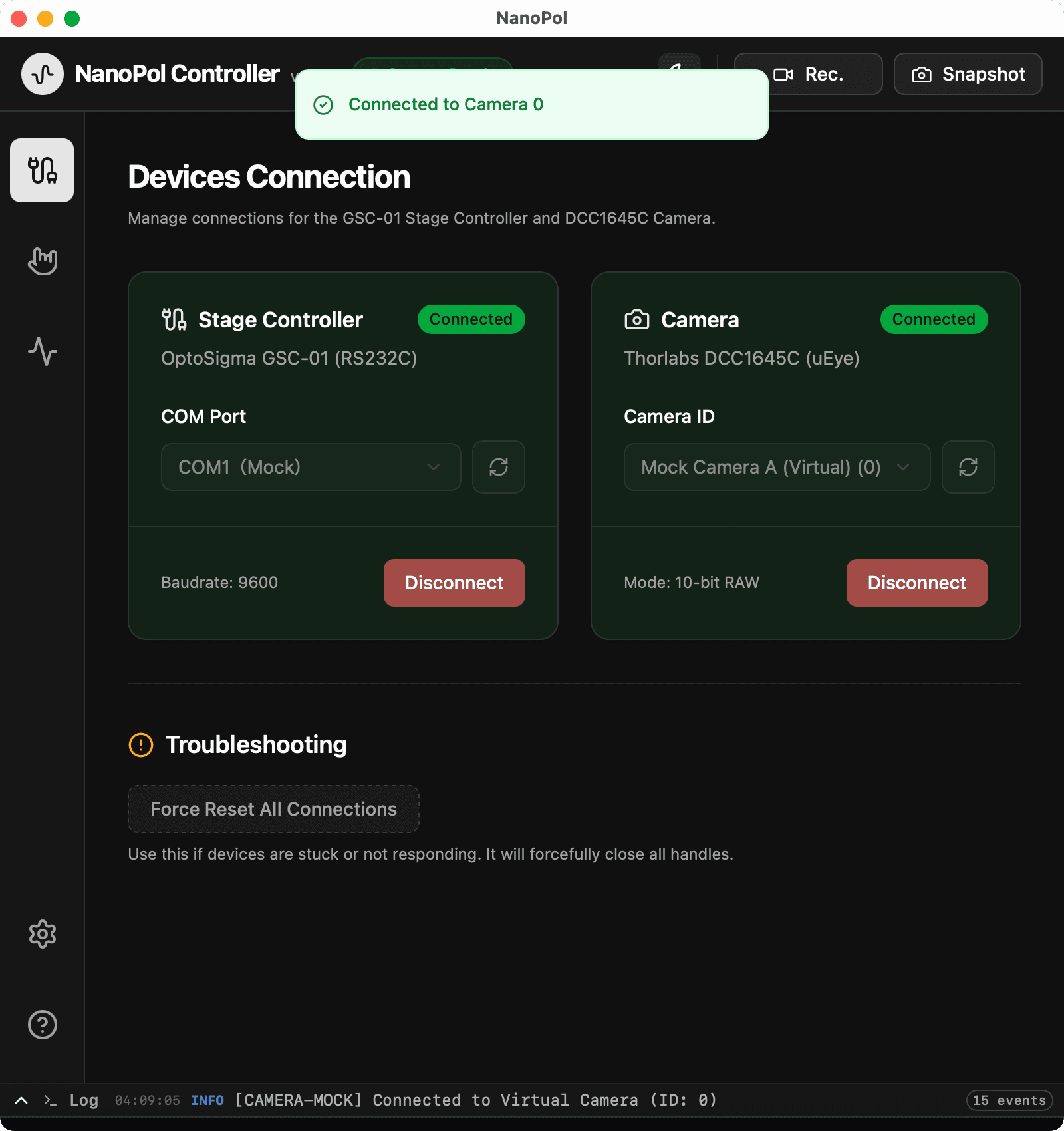Refresh the camera ID list
1064x1131 pixels.
coord(968,467)
